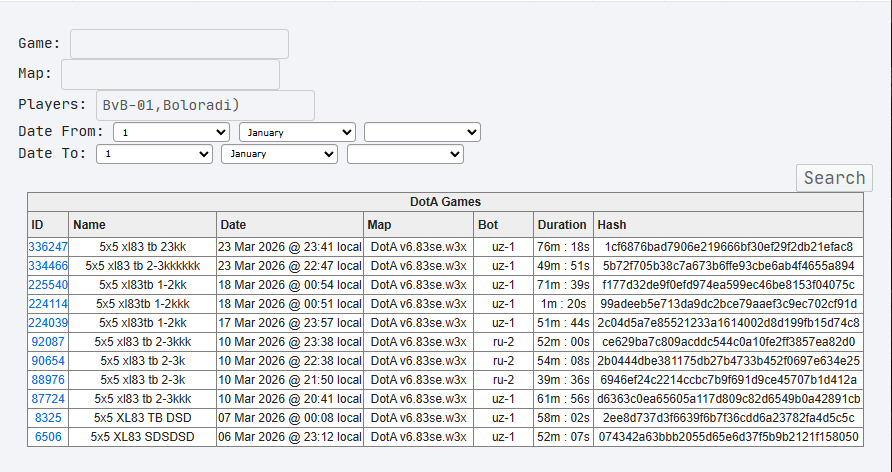Focus the Game text input field
This screenshot has height=472, width=892.
tap(179, 44)
